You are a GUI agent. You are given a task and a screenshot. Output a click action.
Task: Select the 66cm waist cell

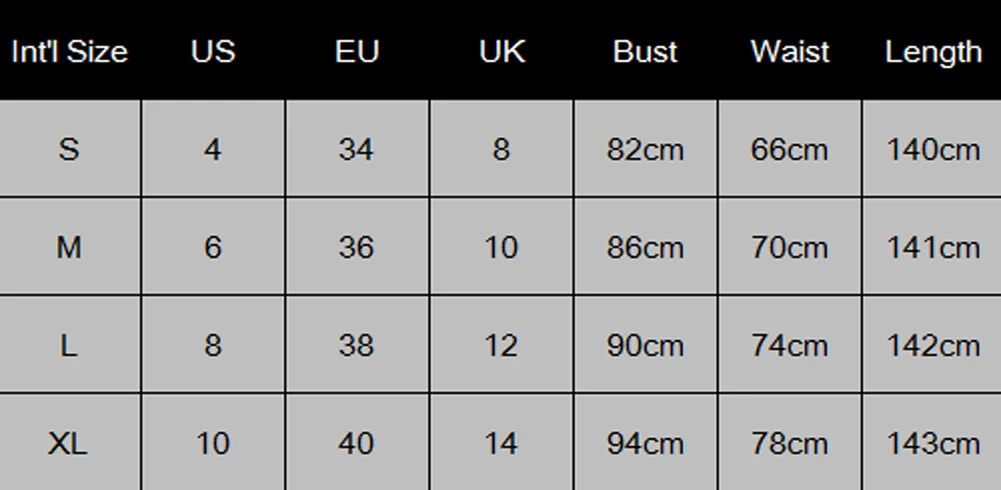pyautogui.click(x=790, y=148)
